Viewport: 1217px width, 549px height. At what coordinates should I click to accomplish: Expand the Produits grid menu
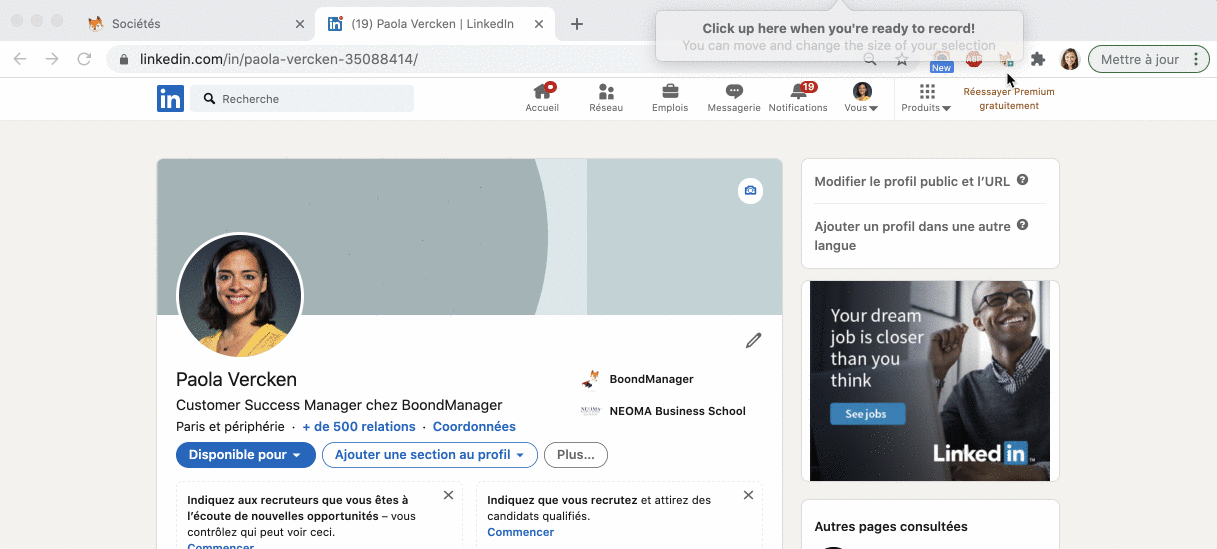(926, 98)
